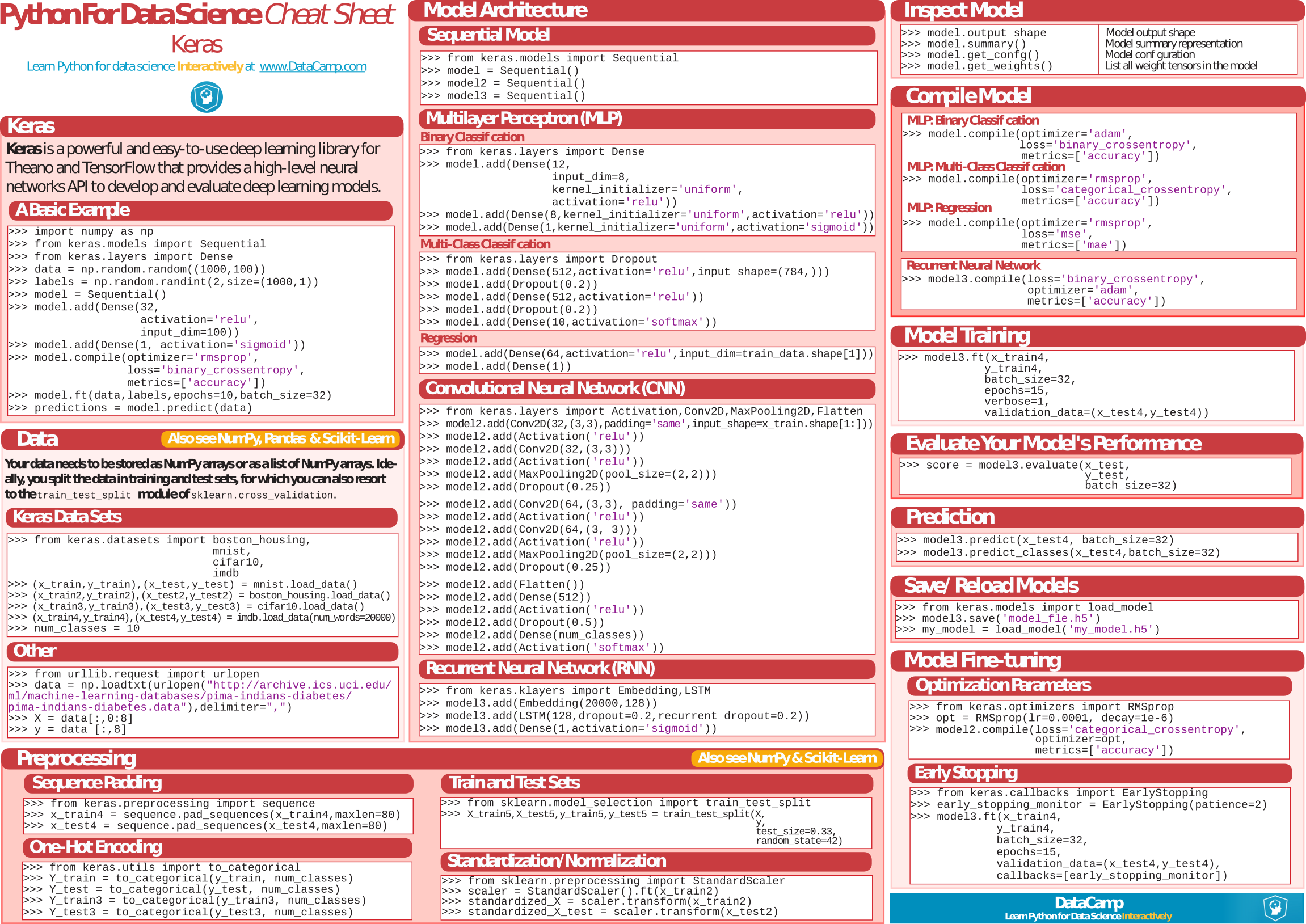Click the Keras Data Sets header
1306x924 pixels.
[67, 517]
